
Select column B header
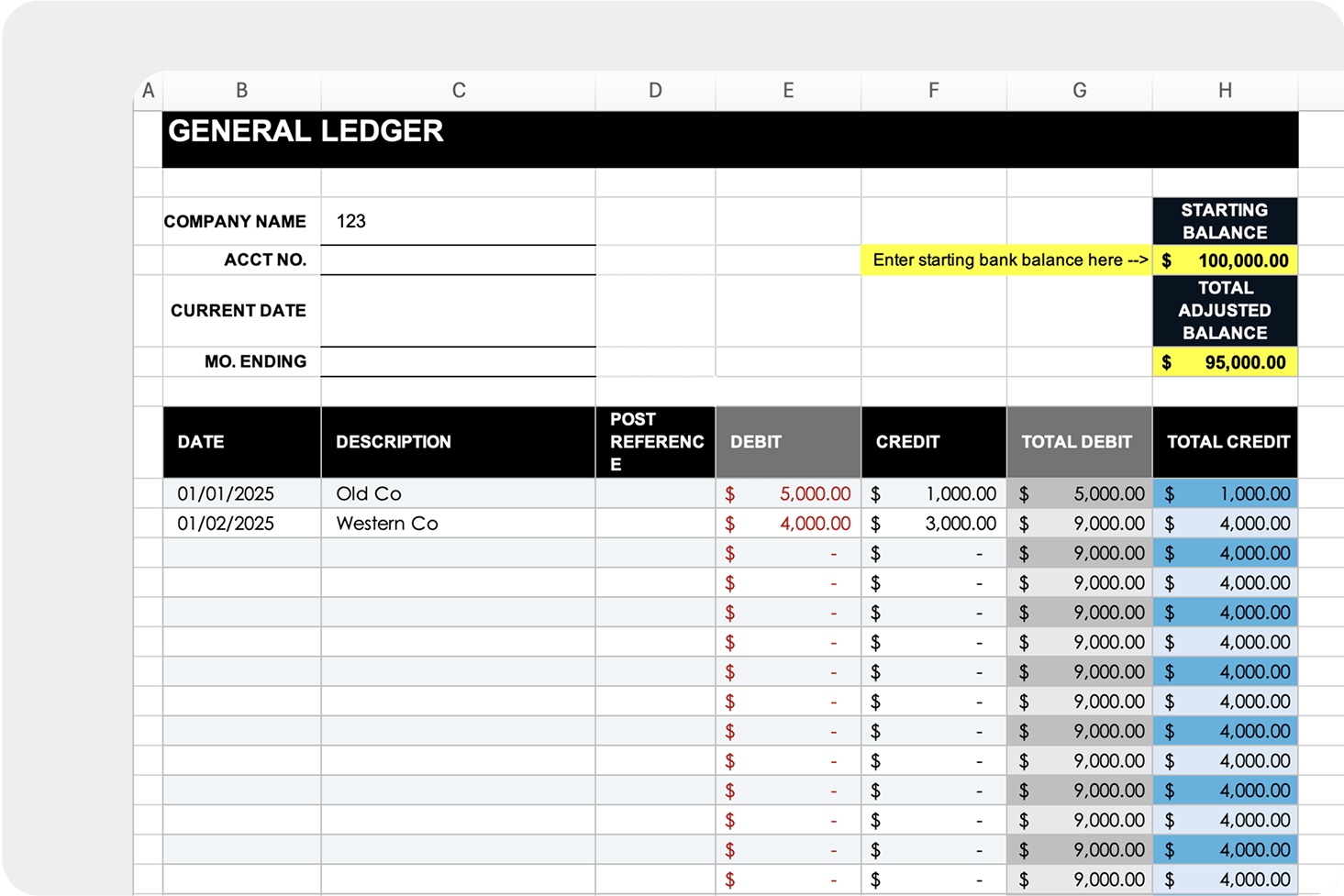pyautogui.click(x=241, y=91)
